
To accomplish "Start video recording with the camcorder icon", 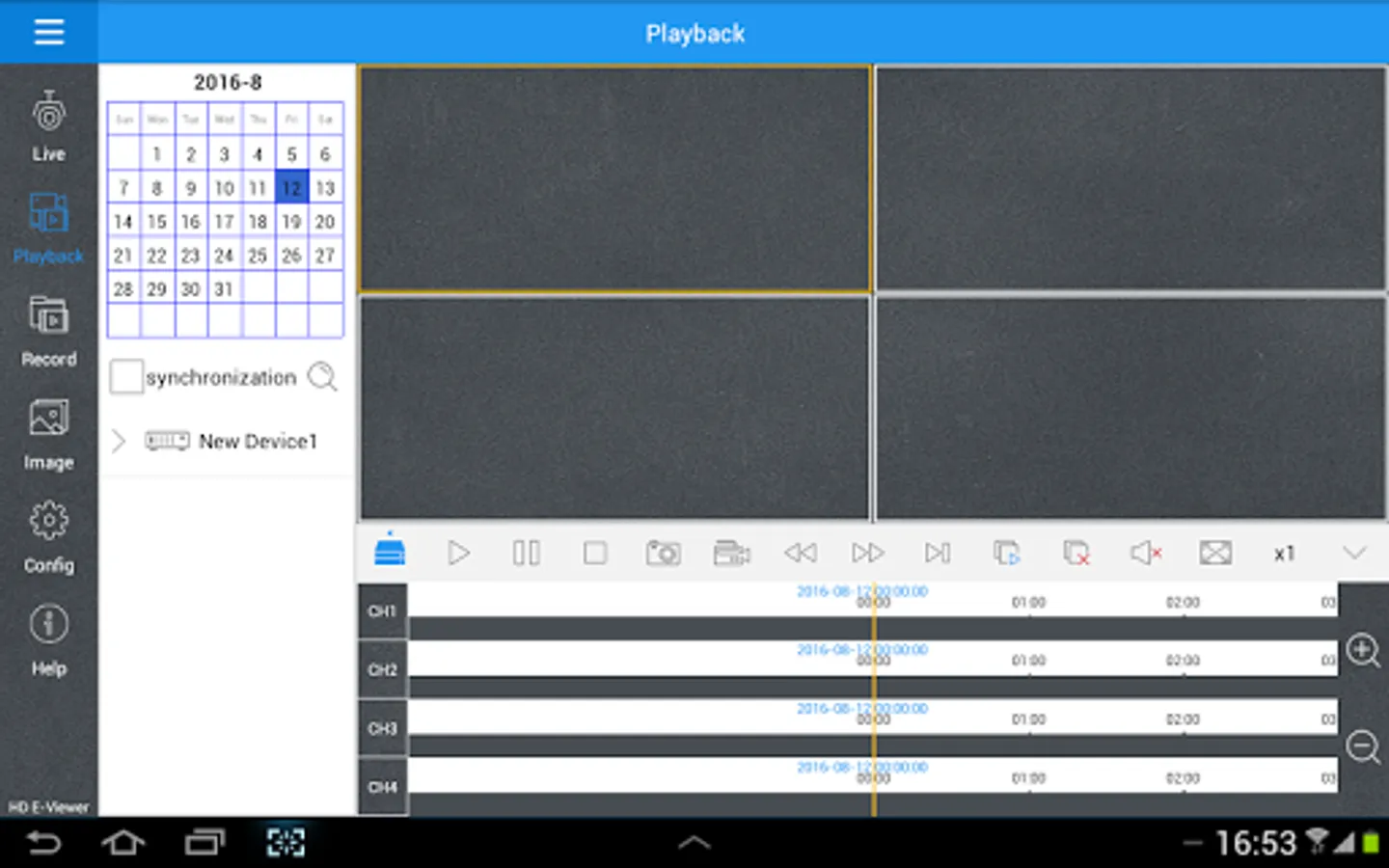I will click(x=732, y=553).
